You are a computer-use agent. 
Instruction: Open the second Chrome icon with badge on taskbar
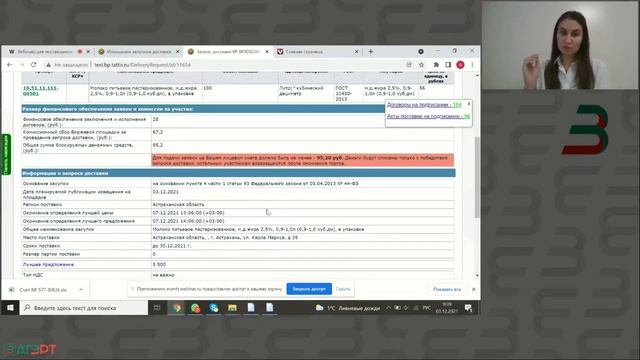click(x=195, y=308)
